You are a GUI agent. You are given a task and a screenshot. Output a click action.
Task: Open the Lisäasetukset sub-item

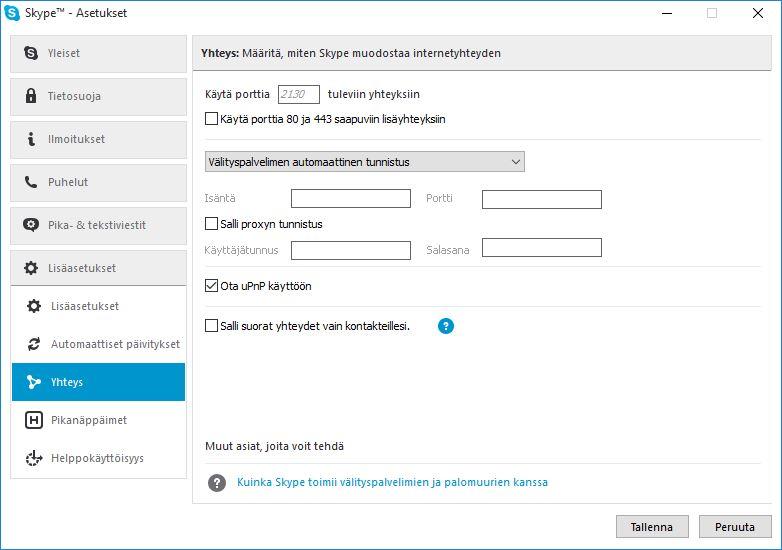point(98,306)
